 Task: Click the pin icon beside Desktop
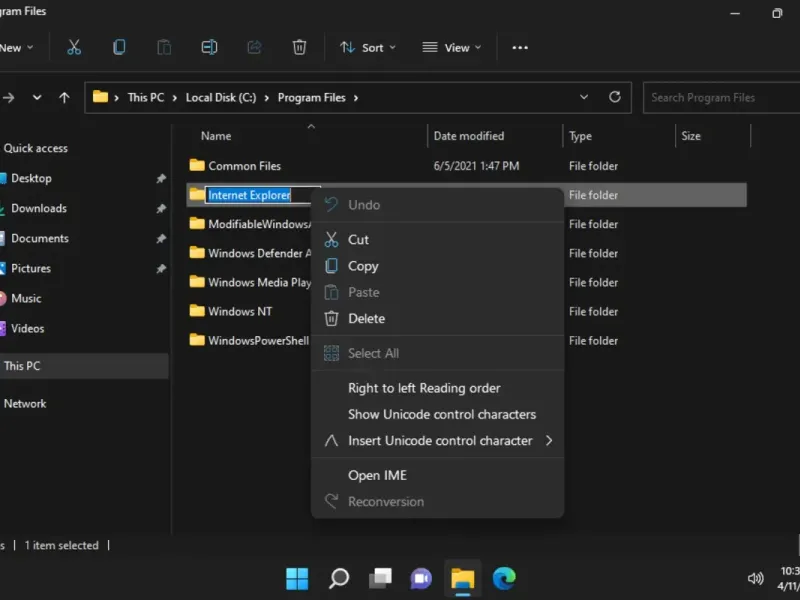[x=161, y=179]
